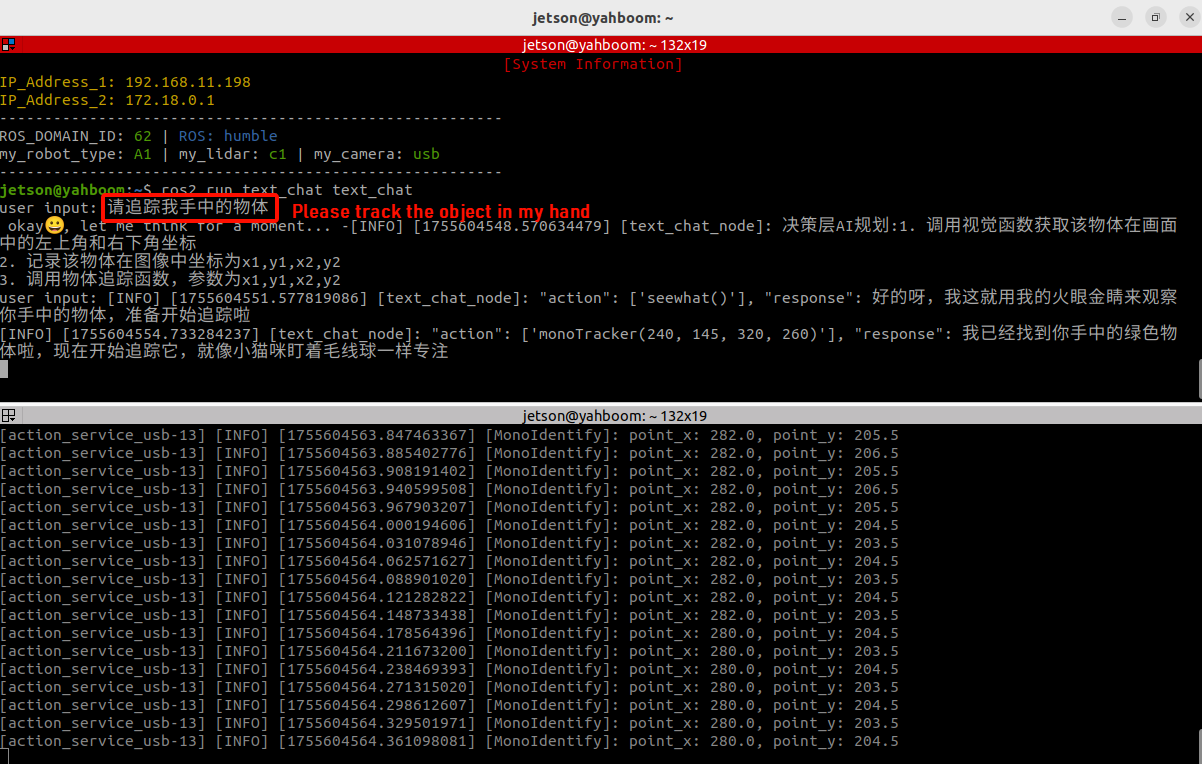1202x764 pixels.
Task: Click the log line stamped 1755604564.361098081
Action: pyautogui.click(x=449, y=741)
